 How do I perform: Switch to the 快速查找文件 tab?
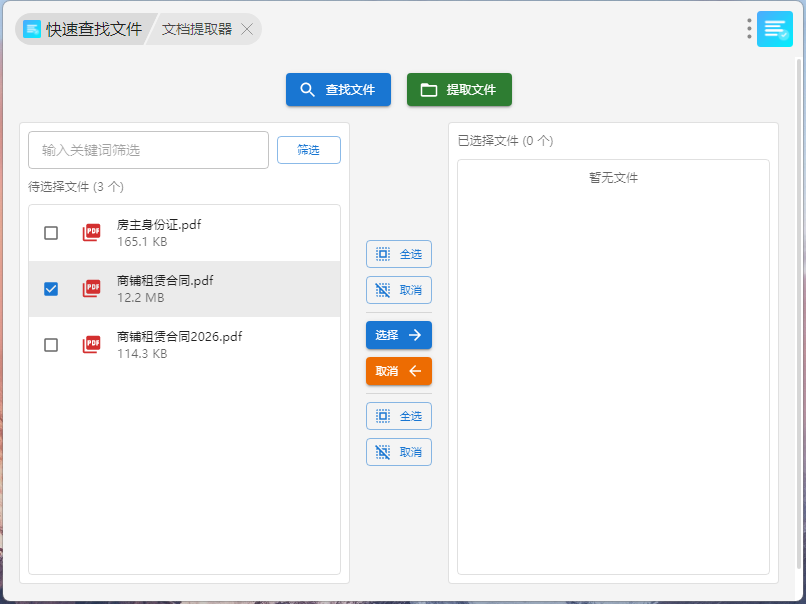[x=84, y=29]
